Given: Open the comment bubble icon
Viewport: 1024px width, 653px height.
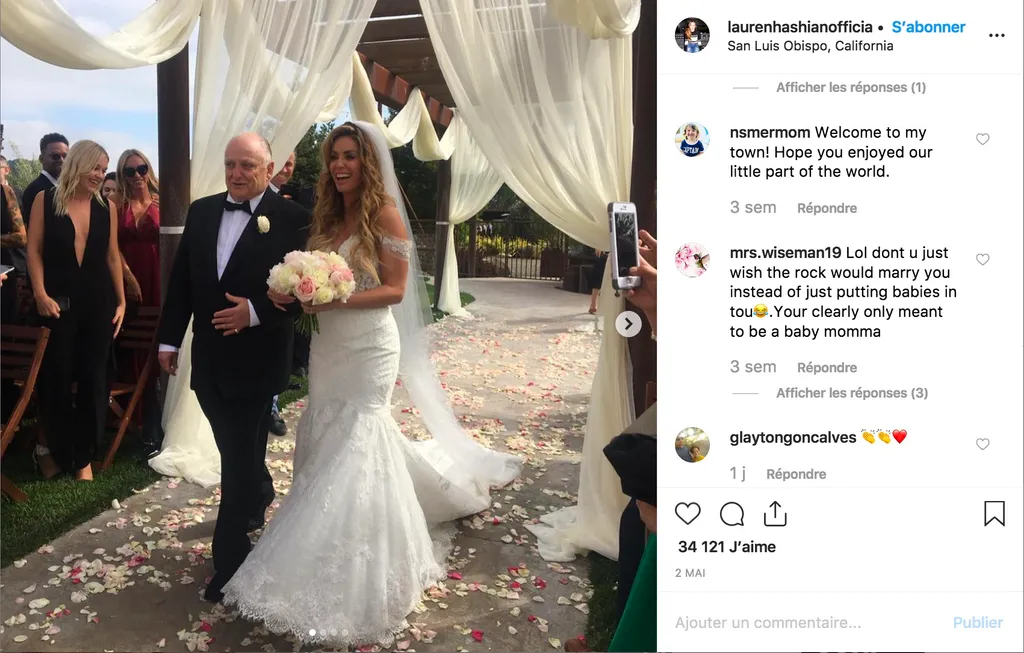Looking at the screenshot, I should tap(732, 514).
